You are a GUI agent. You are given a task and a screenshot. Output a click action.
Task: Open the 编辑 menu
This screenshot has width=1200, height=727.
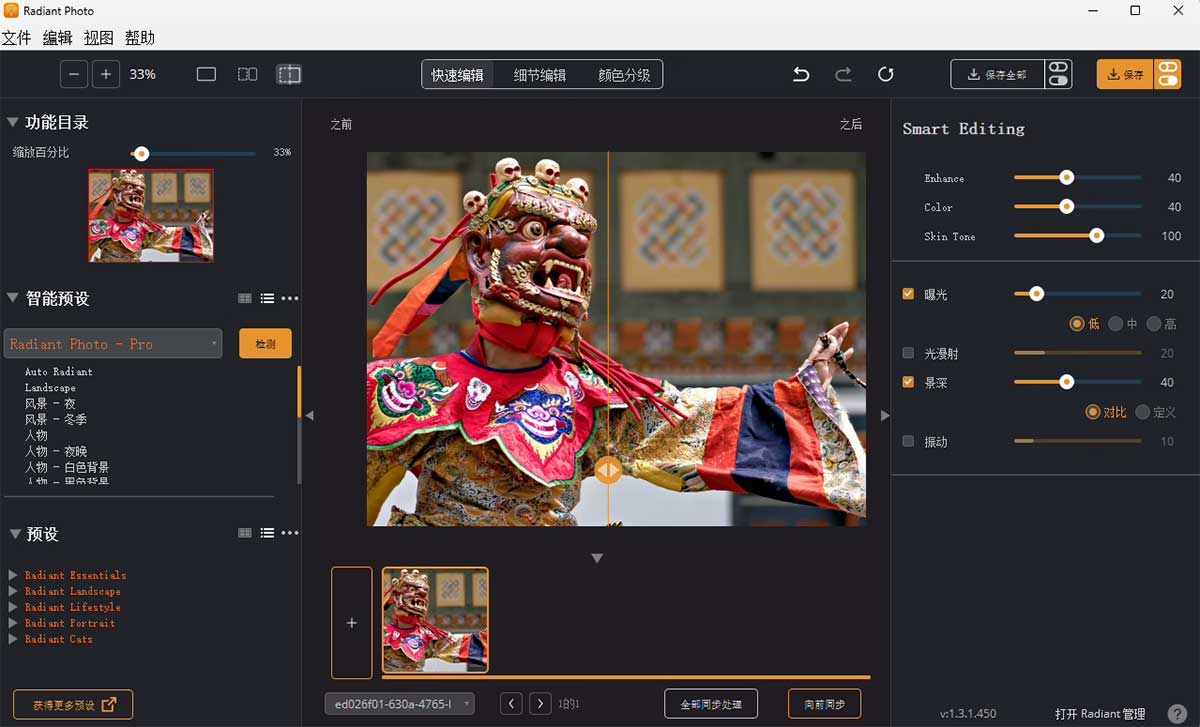[x=60, y=37]
